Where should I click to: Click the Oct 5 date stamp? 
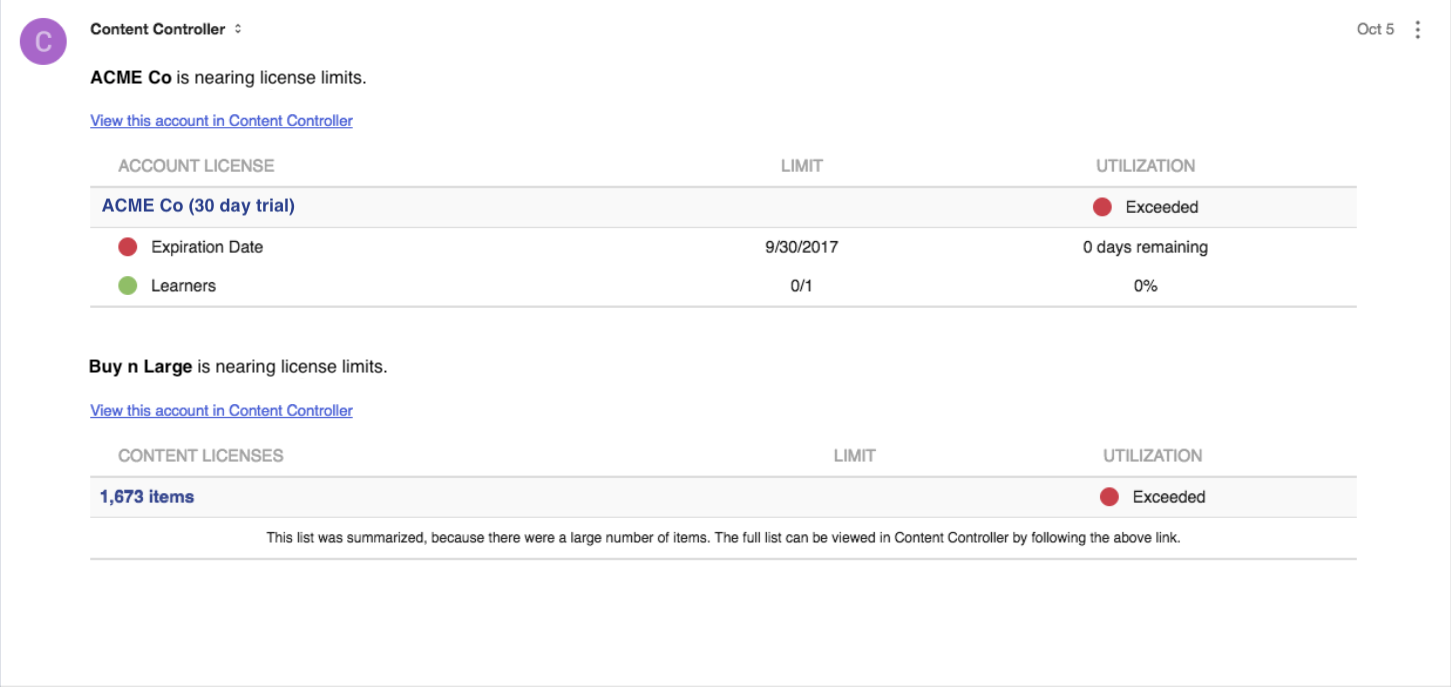pyautogui.click(x=1375, y=29)
